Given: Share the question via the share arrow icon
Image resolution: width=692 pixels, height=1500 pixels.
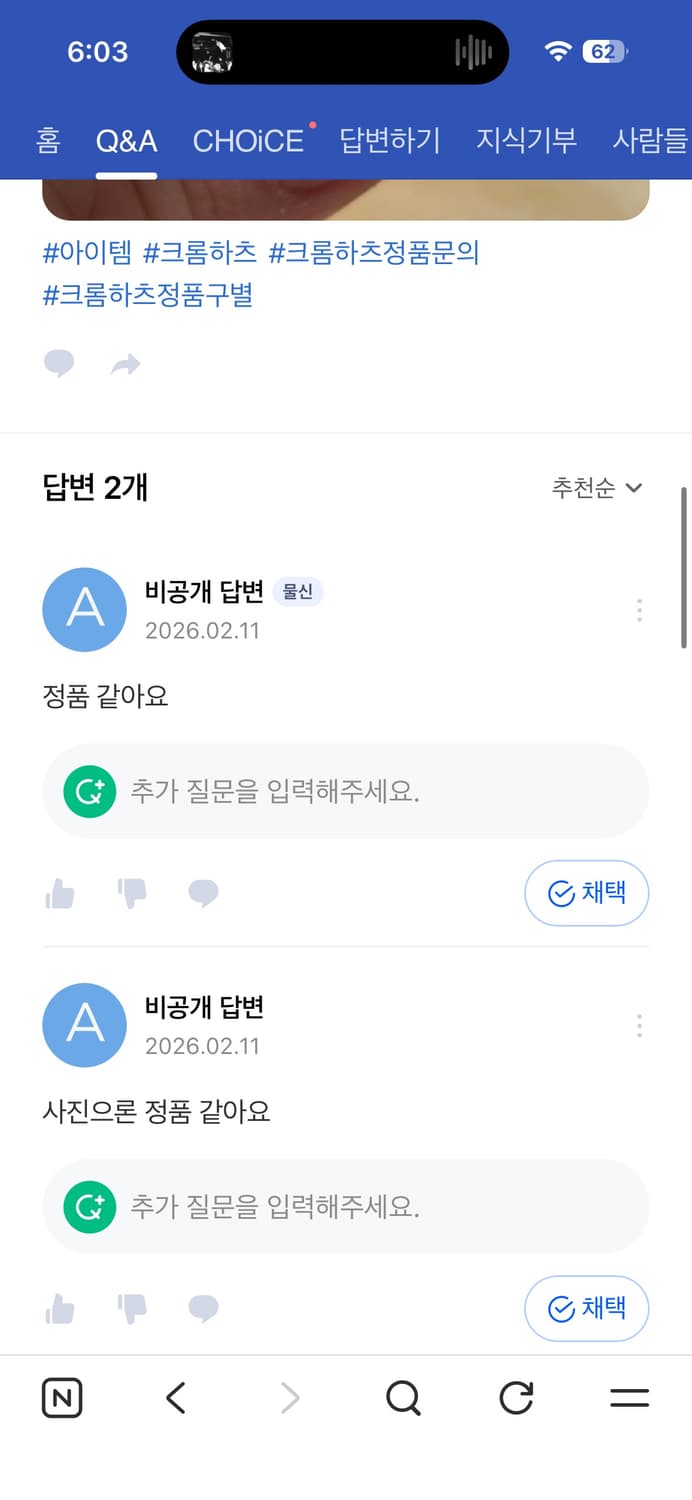Looking at the screenshot, I should 125,363.
